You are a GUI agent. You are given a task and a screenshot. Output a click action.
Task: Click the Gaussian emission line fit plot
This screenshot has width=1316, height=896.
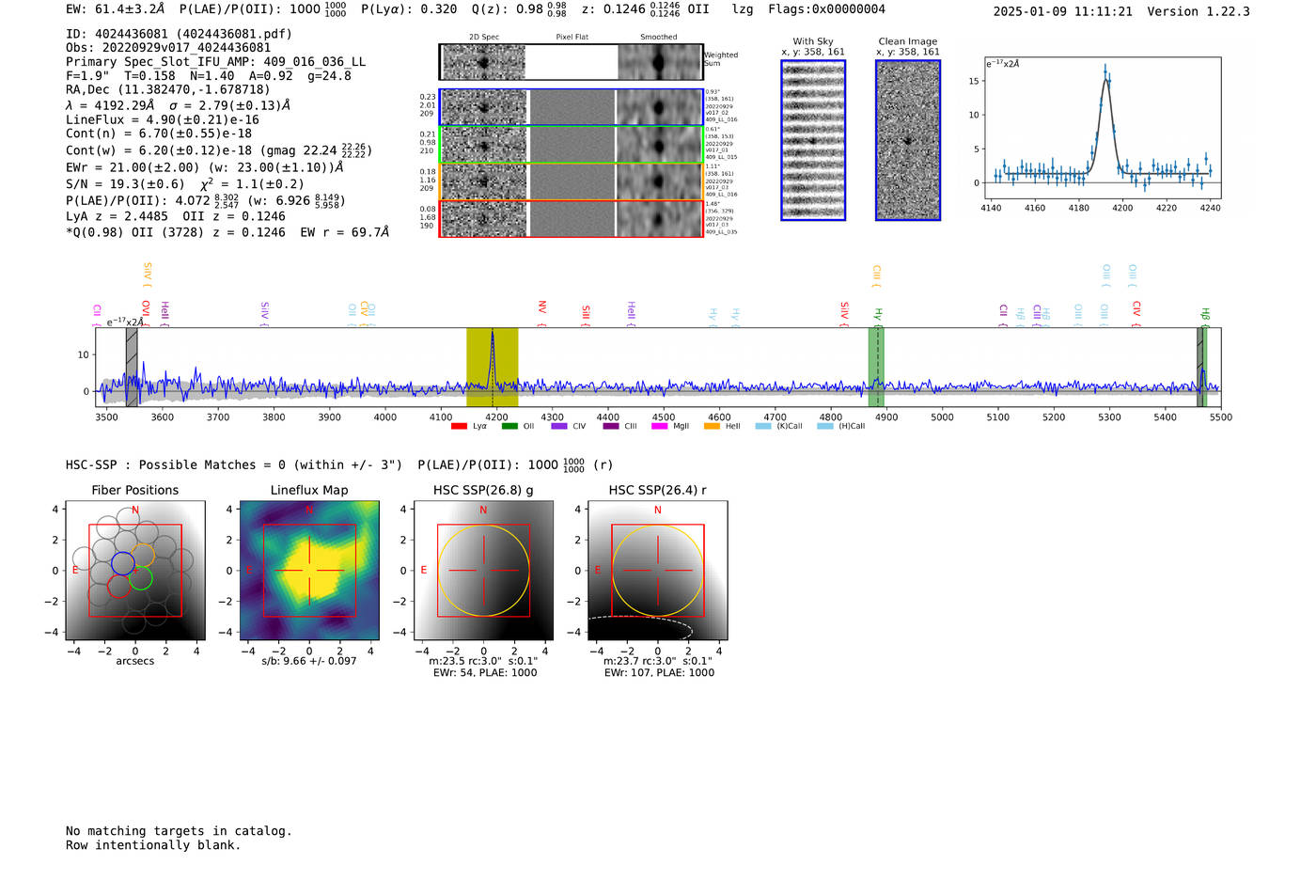pyautogui.click(x=1102, y=128)
